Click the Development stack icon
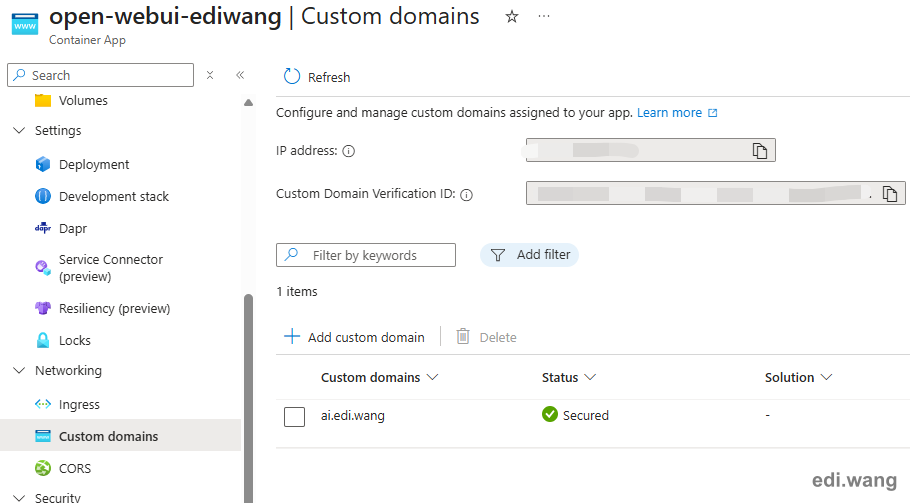 43,196
